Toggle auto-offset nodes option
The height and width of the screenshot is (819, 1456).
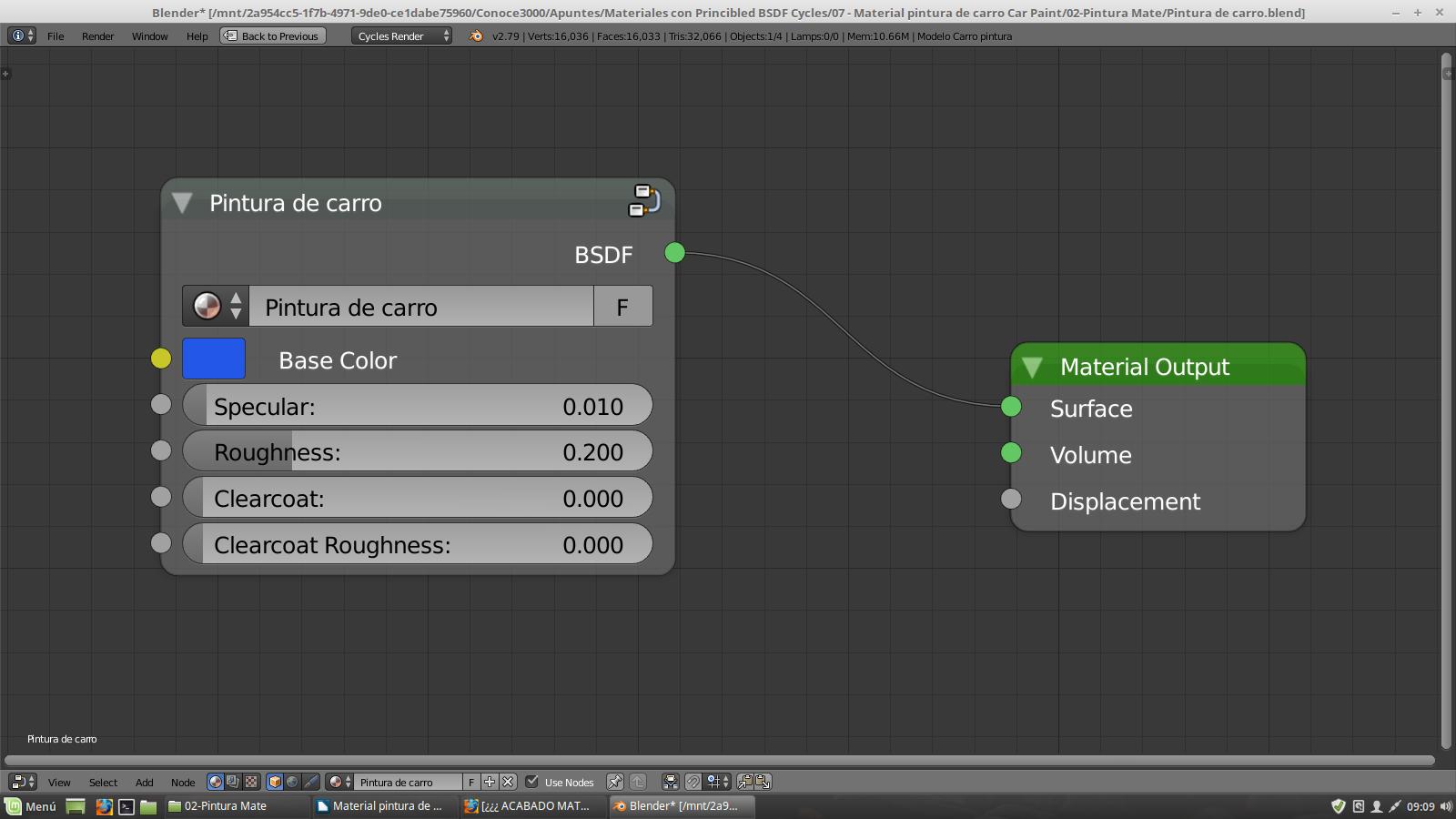pyautogui.click(x=671, y=782)
